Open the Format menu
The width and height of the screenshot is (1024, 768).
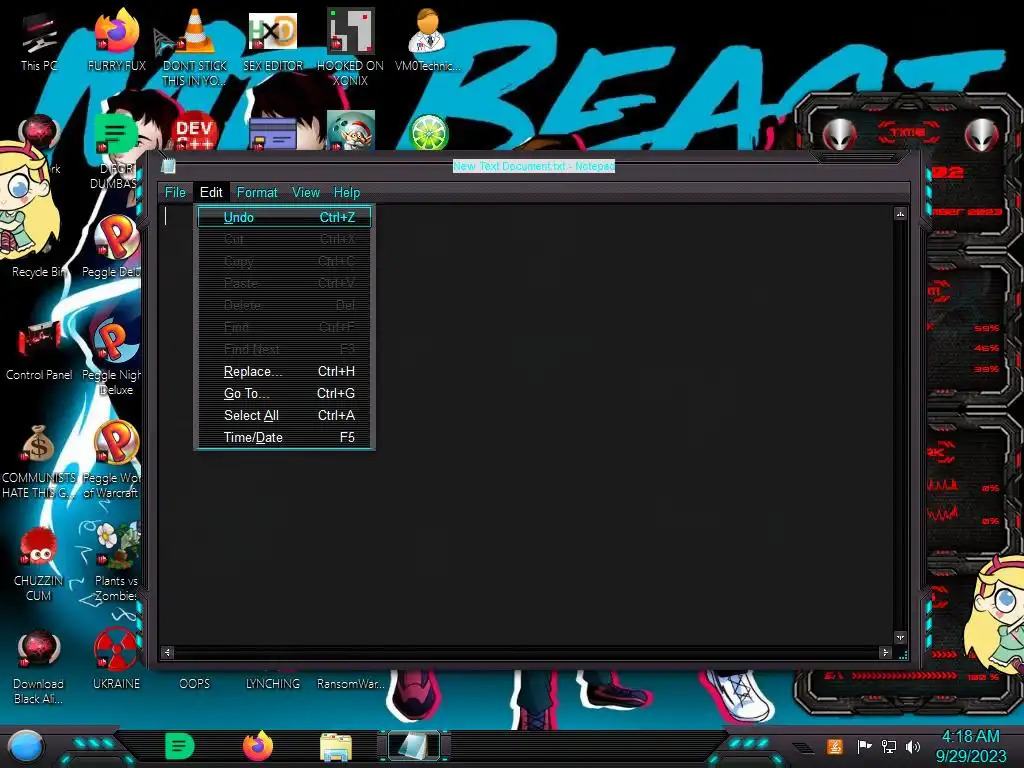click(x=257, y=192)
